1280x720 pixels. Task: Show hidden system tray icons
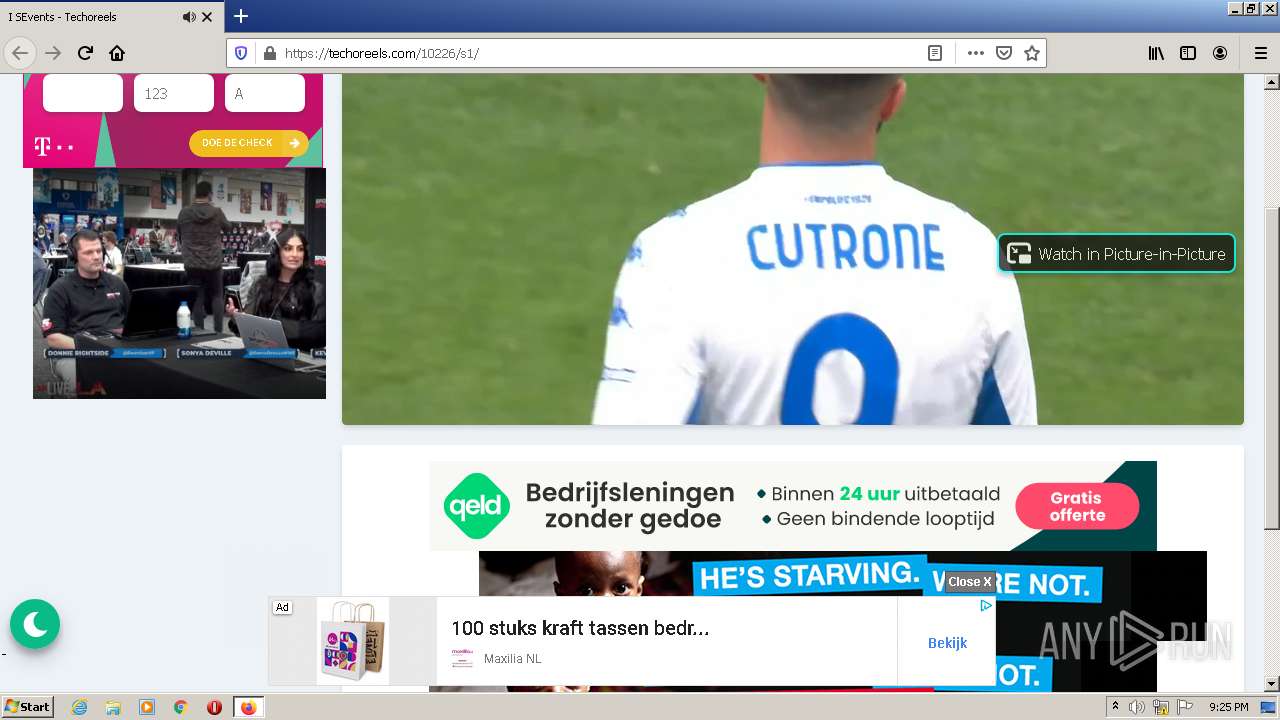[x=1115, y=707]
